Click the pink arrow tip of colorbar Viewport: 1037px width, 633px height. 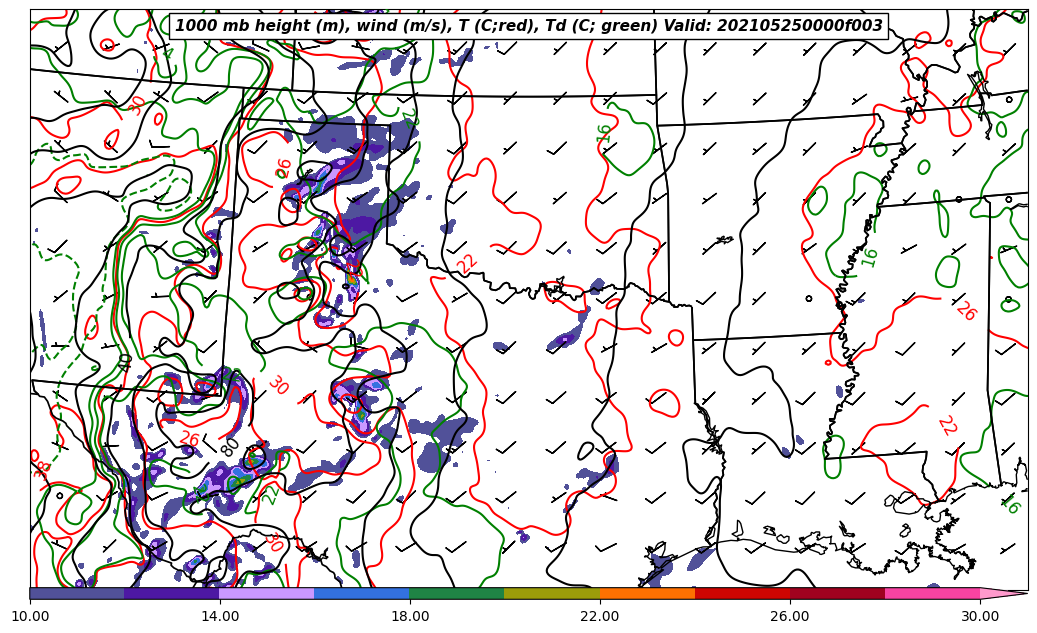coord(1004,593)
